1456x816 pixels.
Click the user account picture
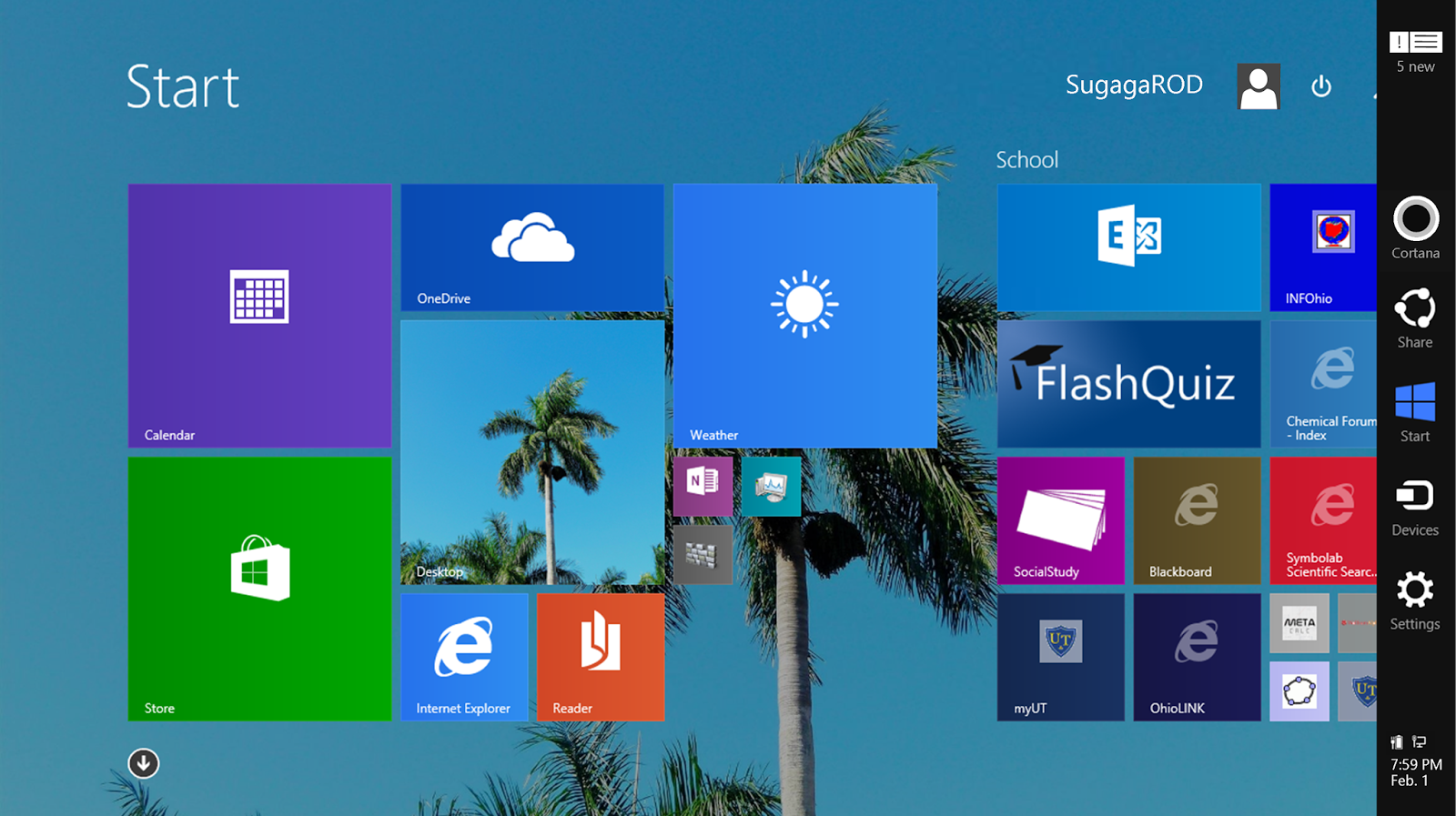(x=1259, y=86)
